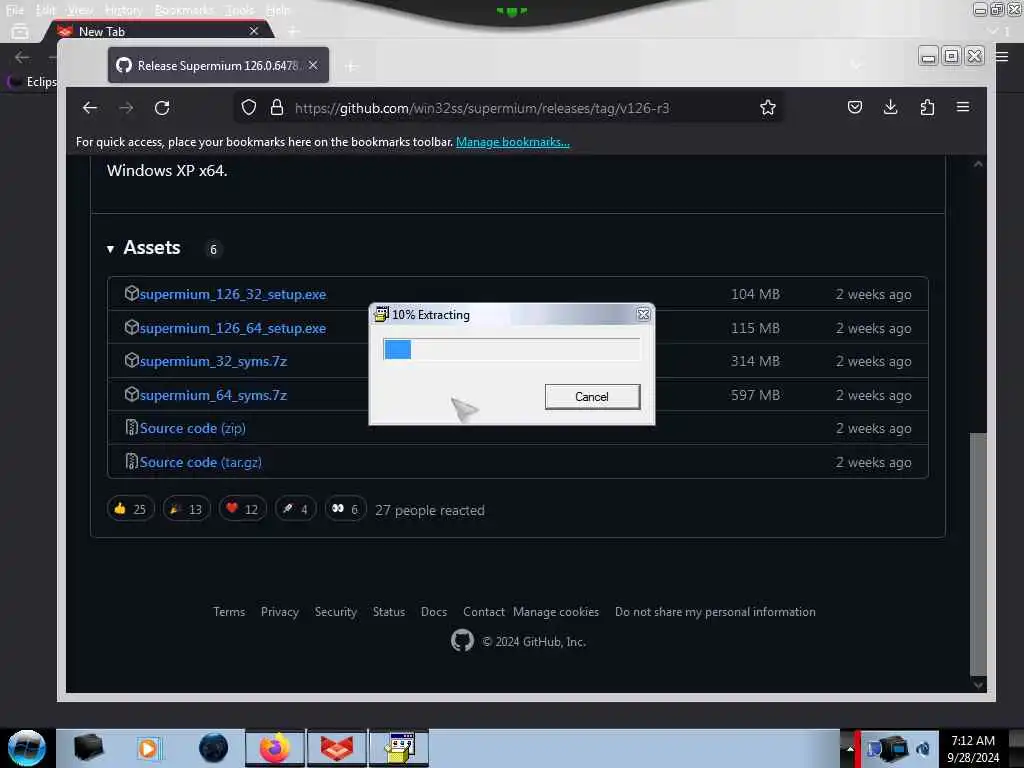
Task: Open Bookmarks menu in background browser
Action: 184,10
